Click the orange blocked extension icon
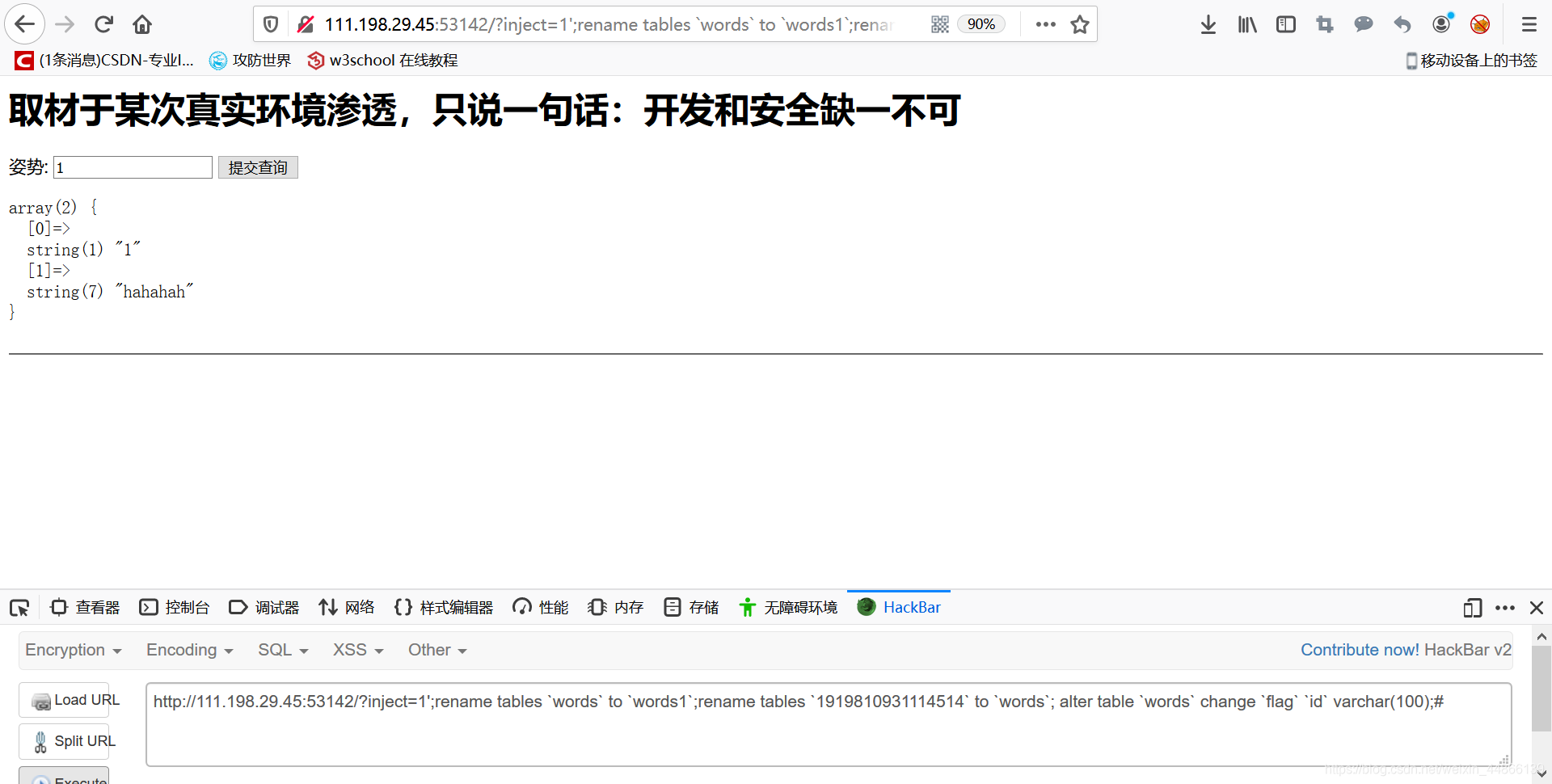 coord(1480,24)
